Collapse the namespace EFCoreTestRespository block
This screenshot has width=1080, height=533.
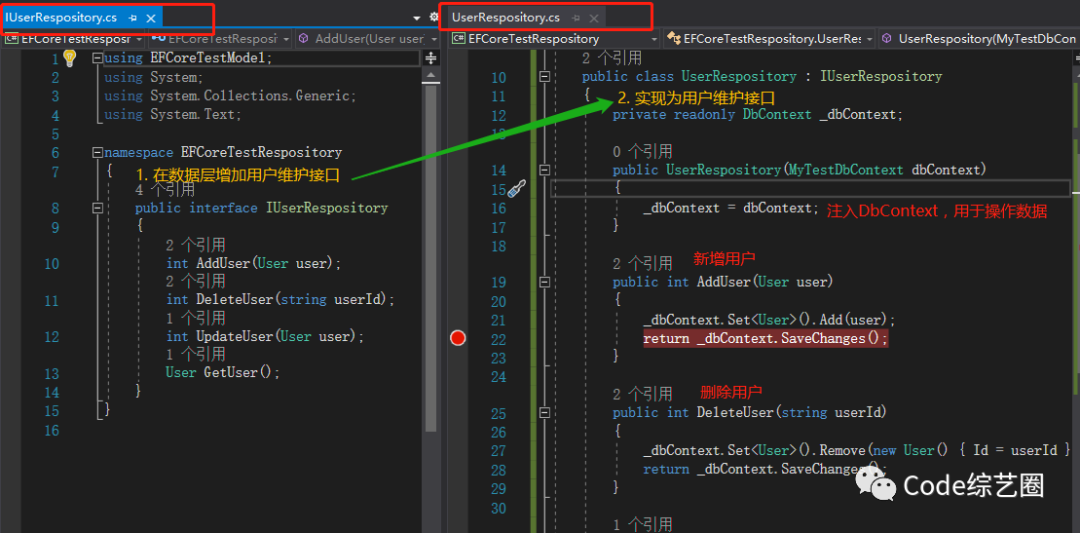click(97, 152)
